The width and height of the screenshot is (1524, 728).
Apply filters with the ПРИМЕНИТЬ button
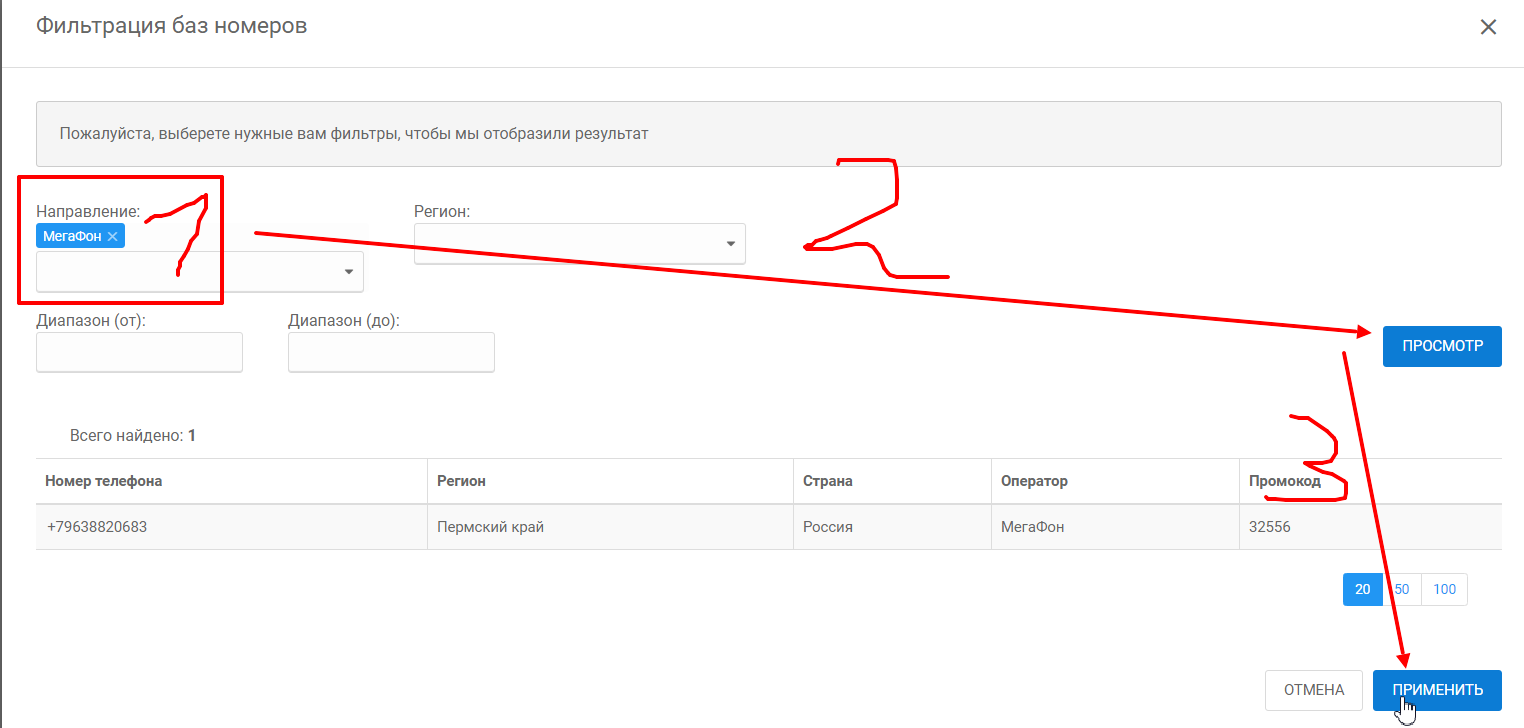[x=1437, y=690]
